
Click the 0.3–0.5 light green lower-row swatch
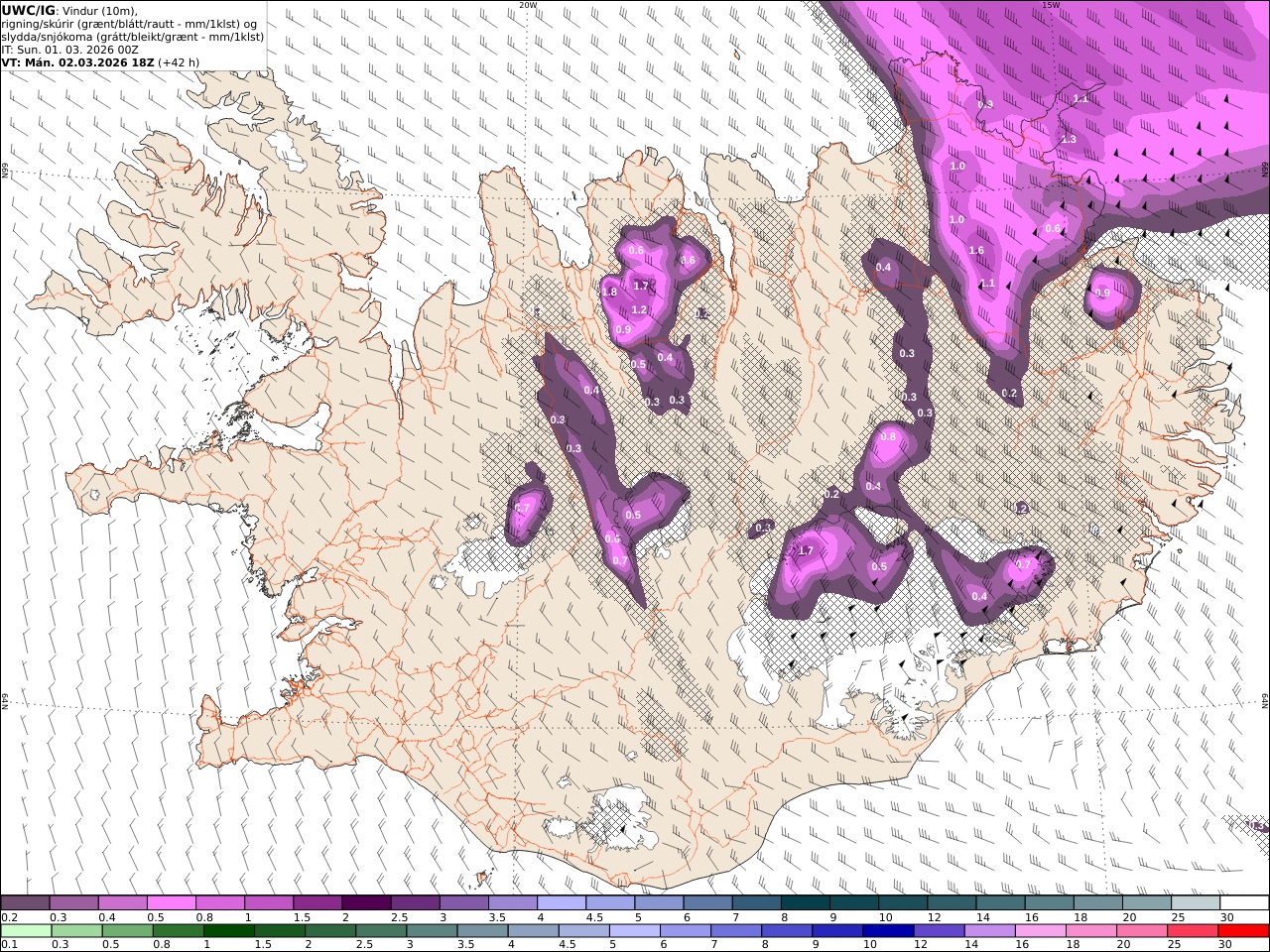(76, 931)
